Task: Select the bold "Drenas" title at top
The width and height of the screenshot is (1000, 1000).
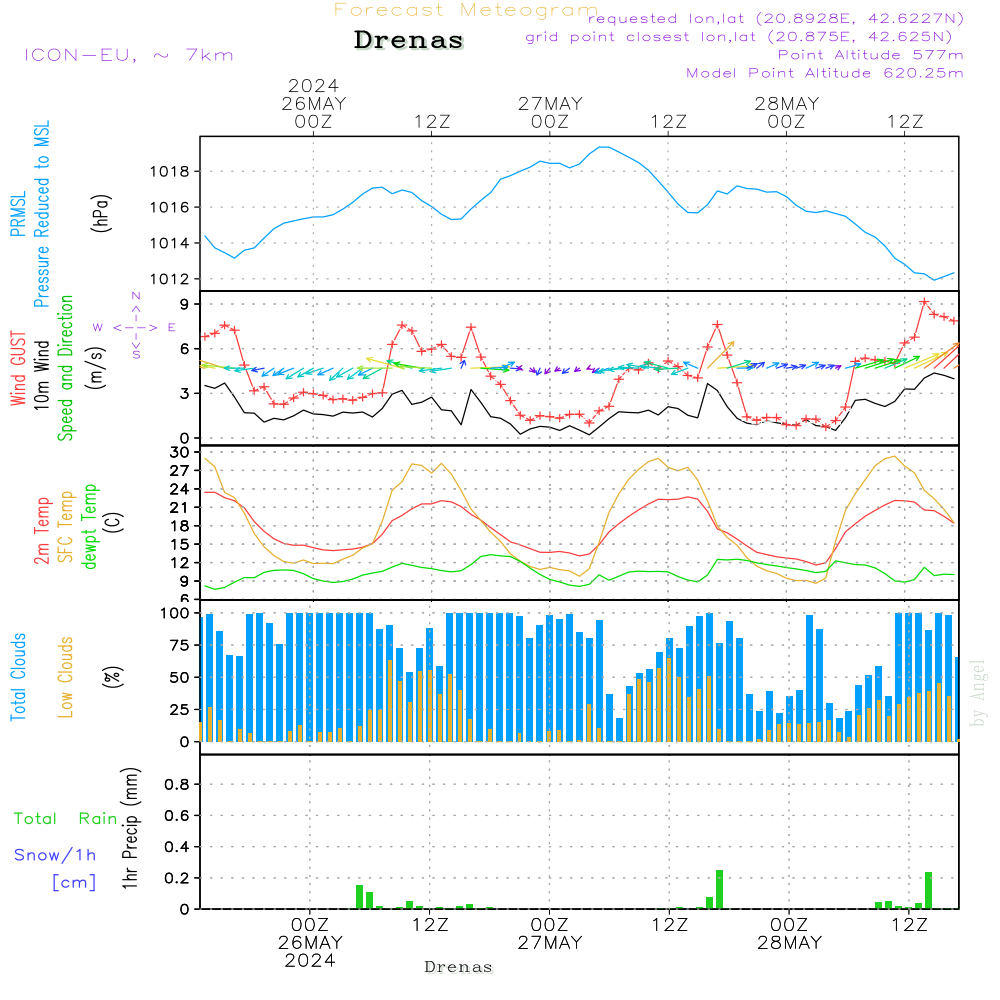Action: (x=409, y=40)
